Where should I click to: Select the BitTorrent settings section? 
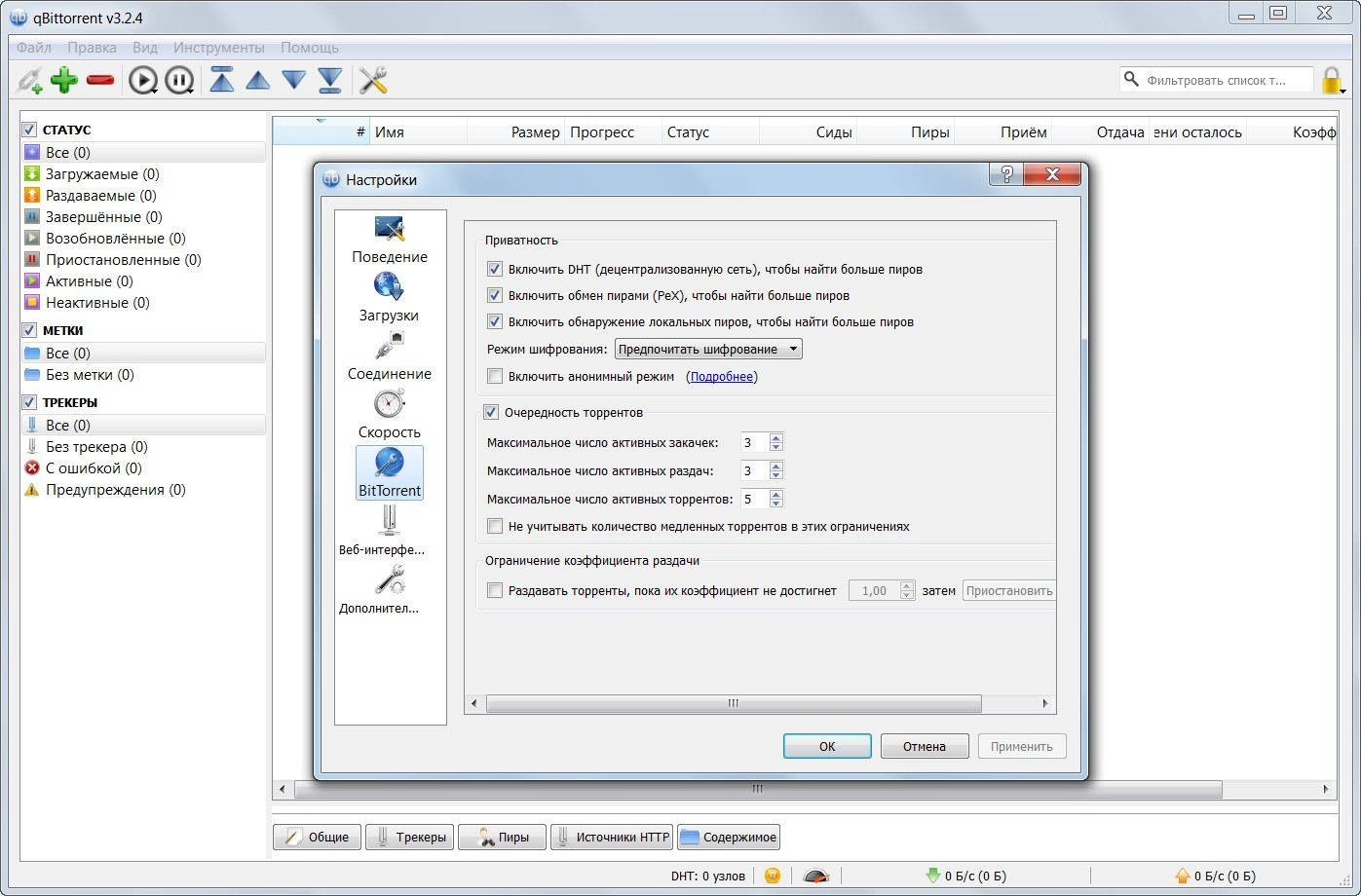coord(390,473)
